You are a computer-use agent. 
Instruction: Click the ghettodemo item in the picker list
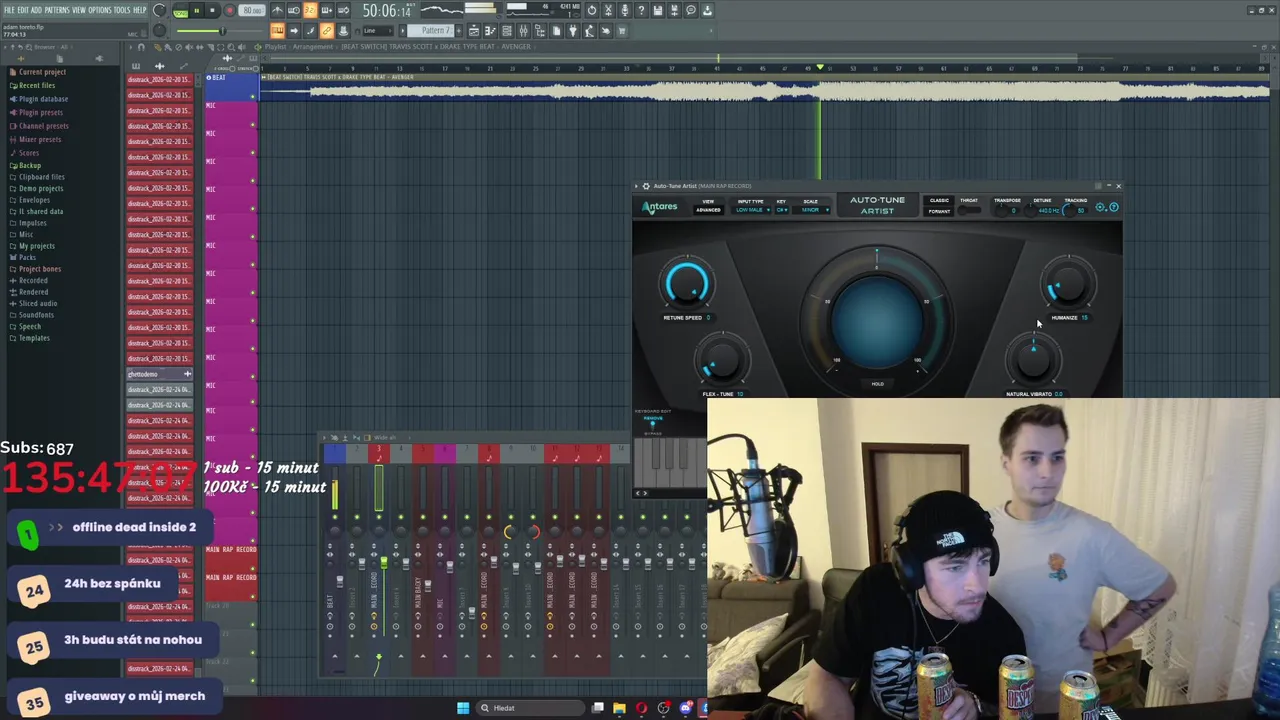[158, 374]
